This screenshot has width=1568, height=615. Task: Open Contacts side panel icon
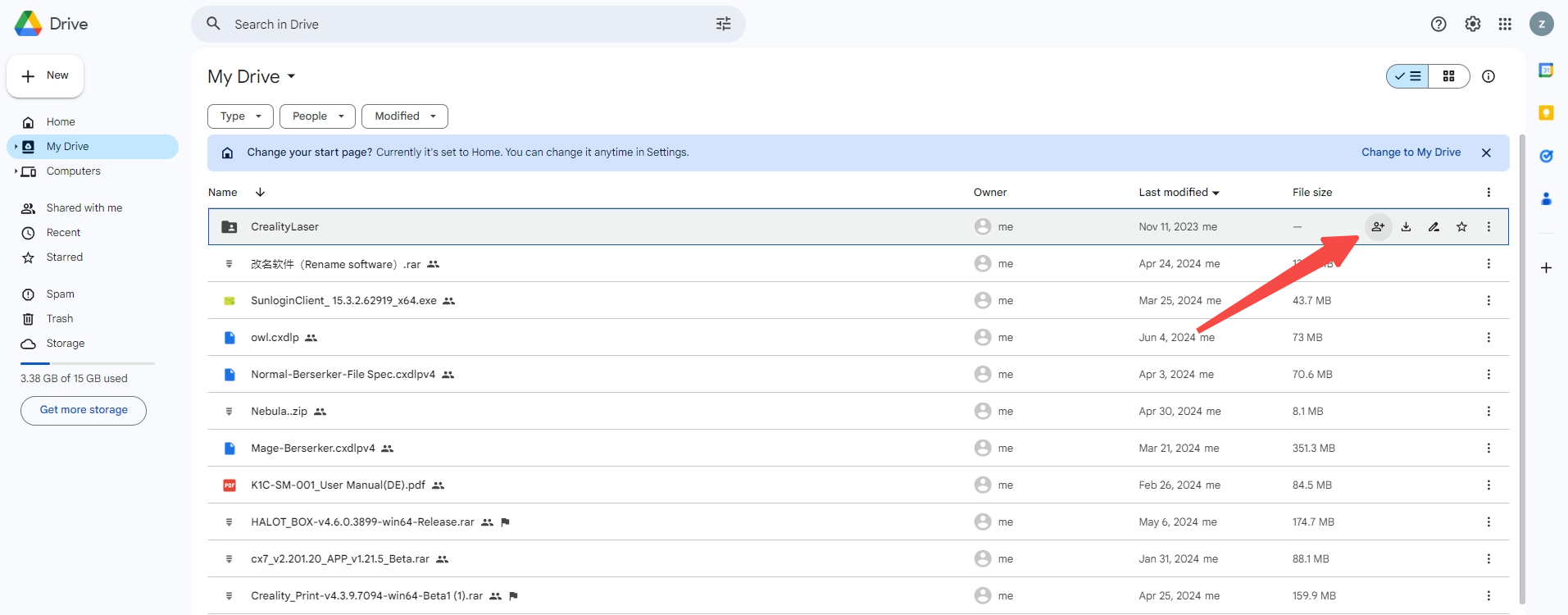pyautogui.click(x=1546, y=198)
